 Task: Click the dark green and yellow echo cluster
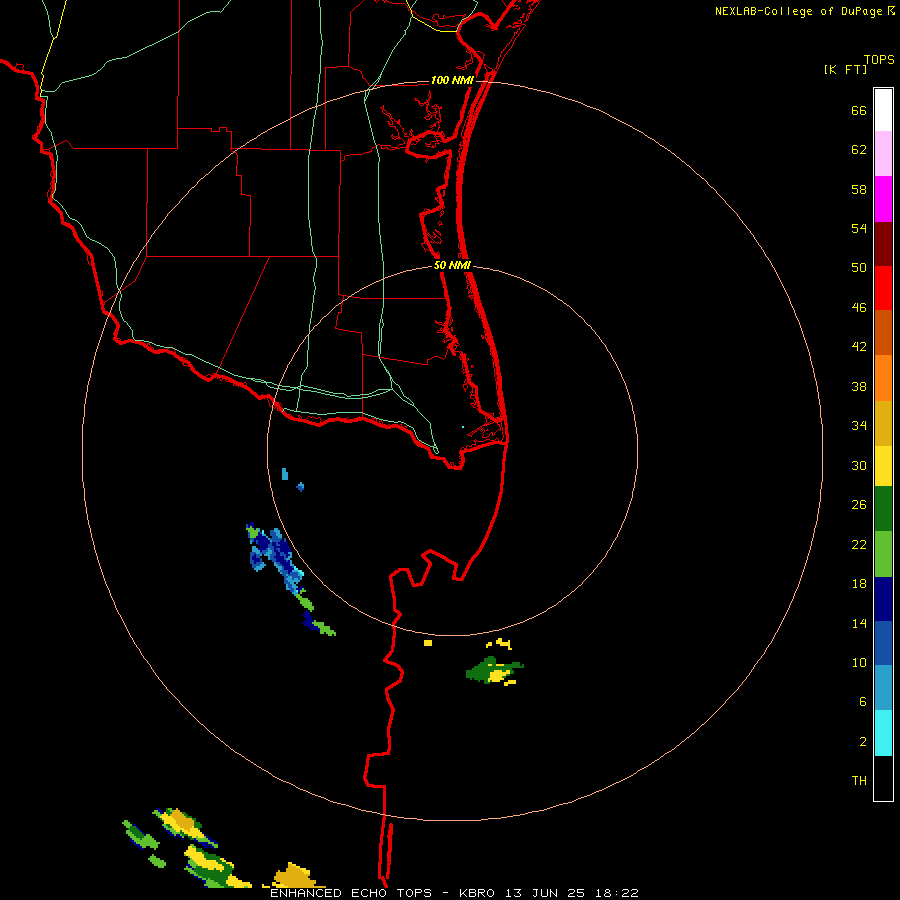[x=494, y=670]
